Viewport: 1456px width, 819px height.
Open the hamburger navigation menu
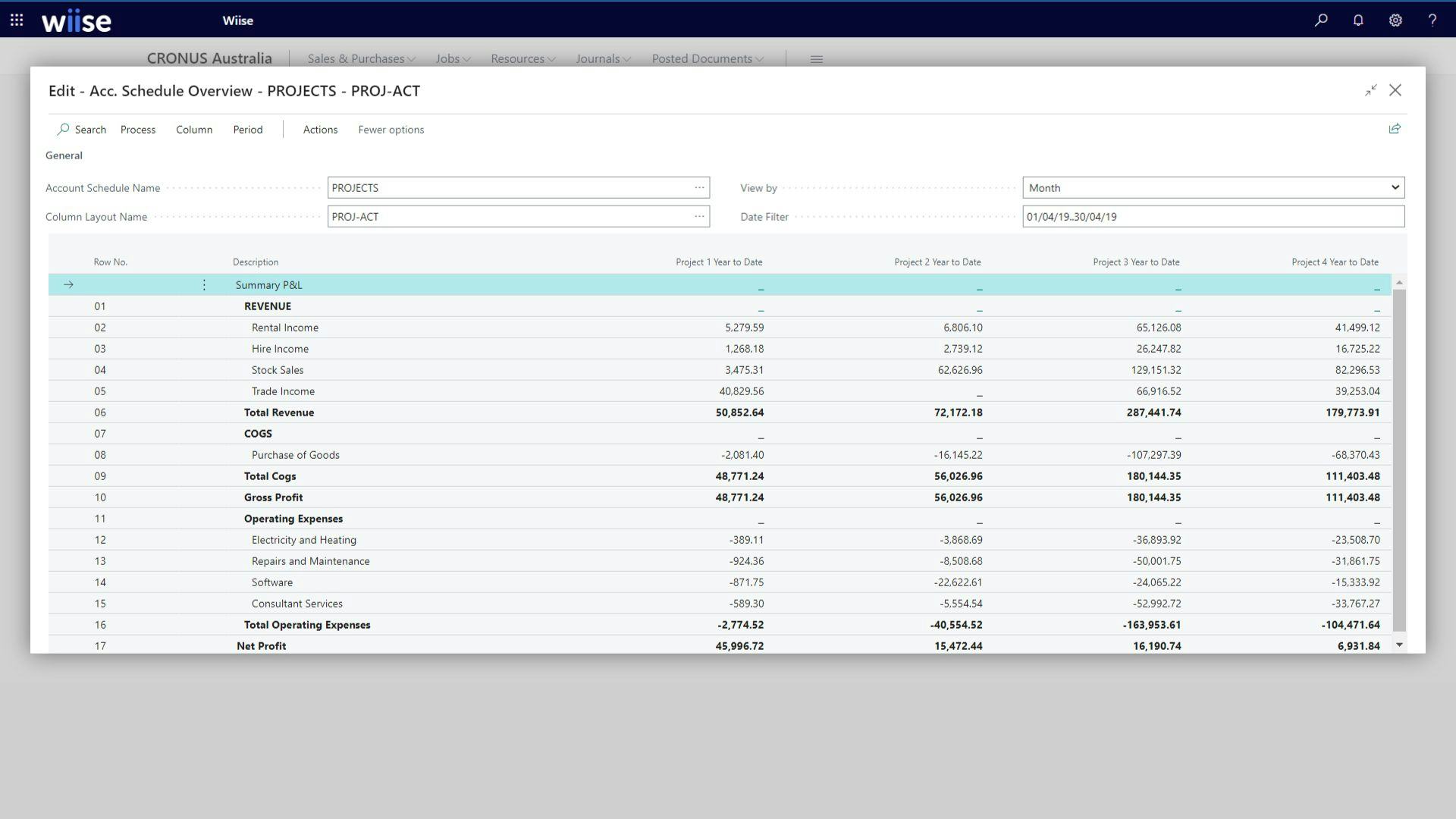click(816, 58)
